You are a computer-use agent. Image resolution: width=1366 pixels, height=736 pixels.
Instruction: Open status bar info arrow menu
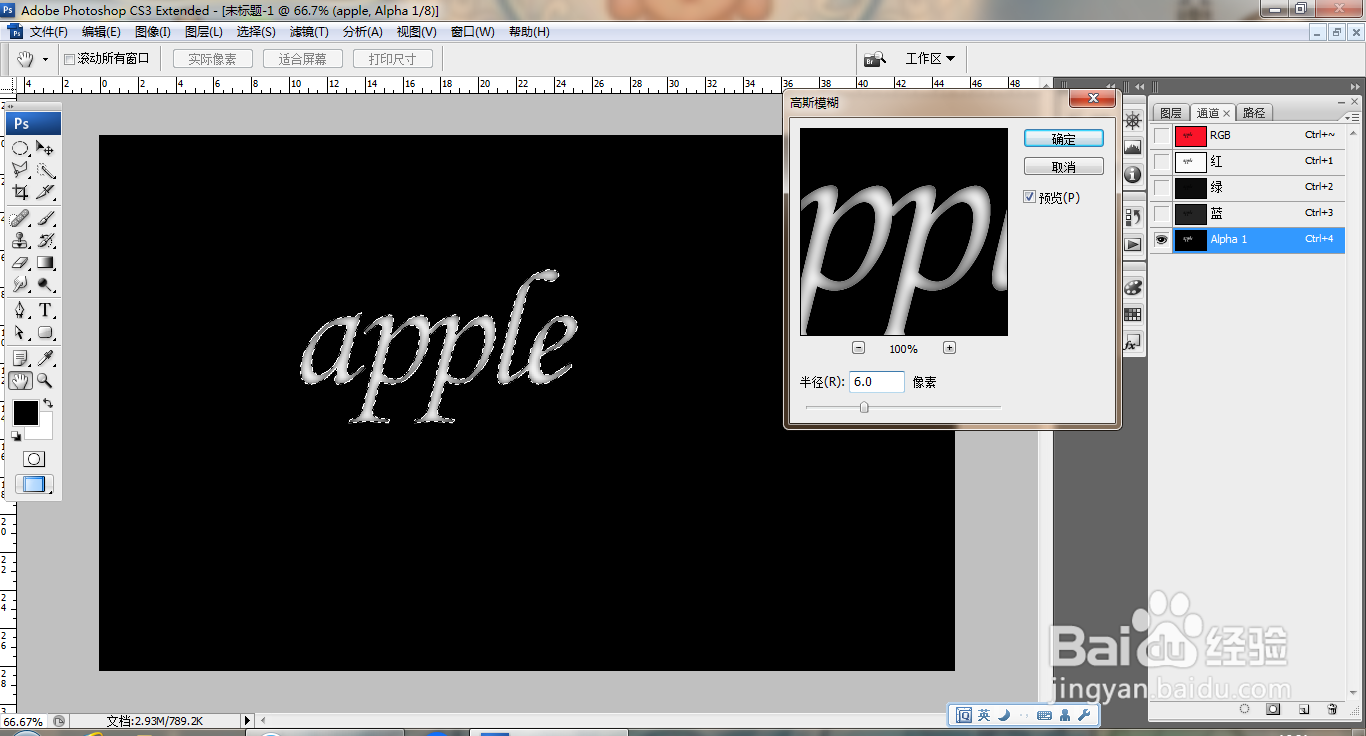click(x=247, y=720)
